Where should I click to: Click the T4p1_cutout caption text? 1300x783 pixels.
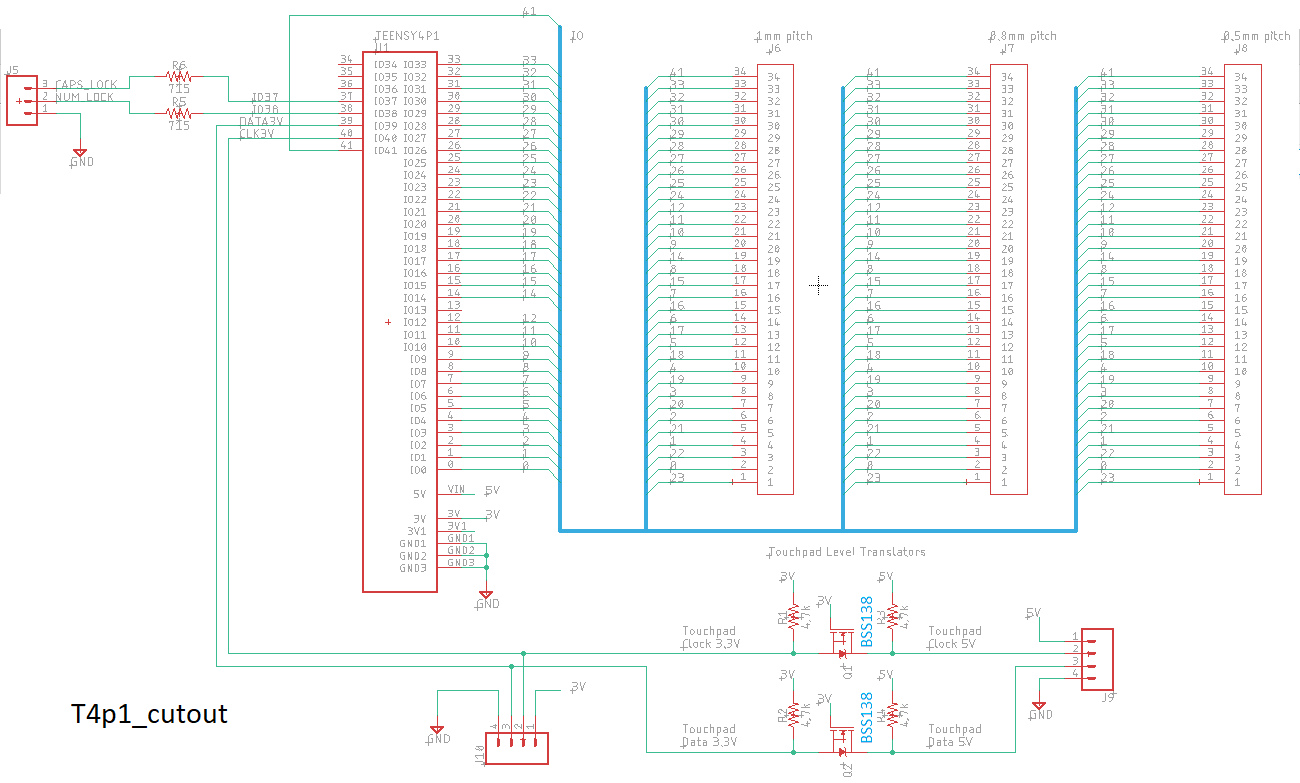click(x=150, y=714)
